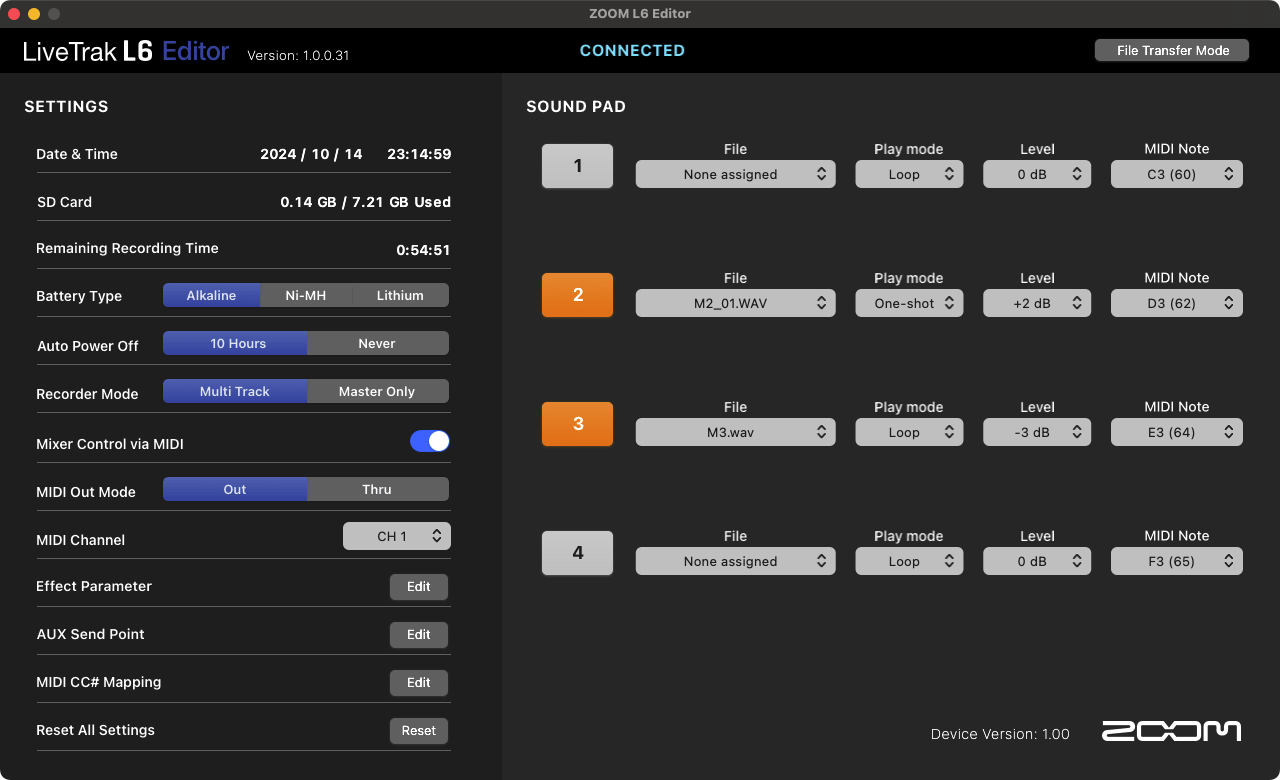1280x780 pixels.
Task: Click the SD Card usage value
Action: 365,202
